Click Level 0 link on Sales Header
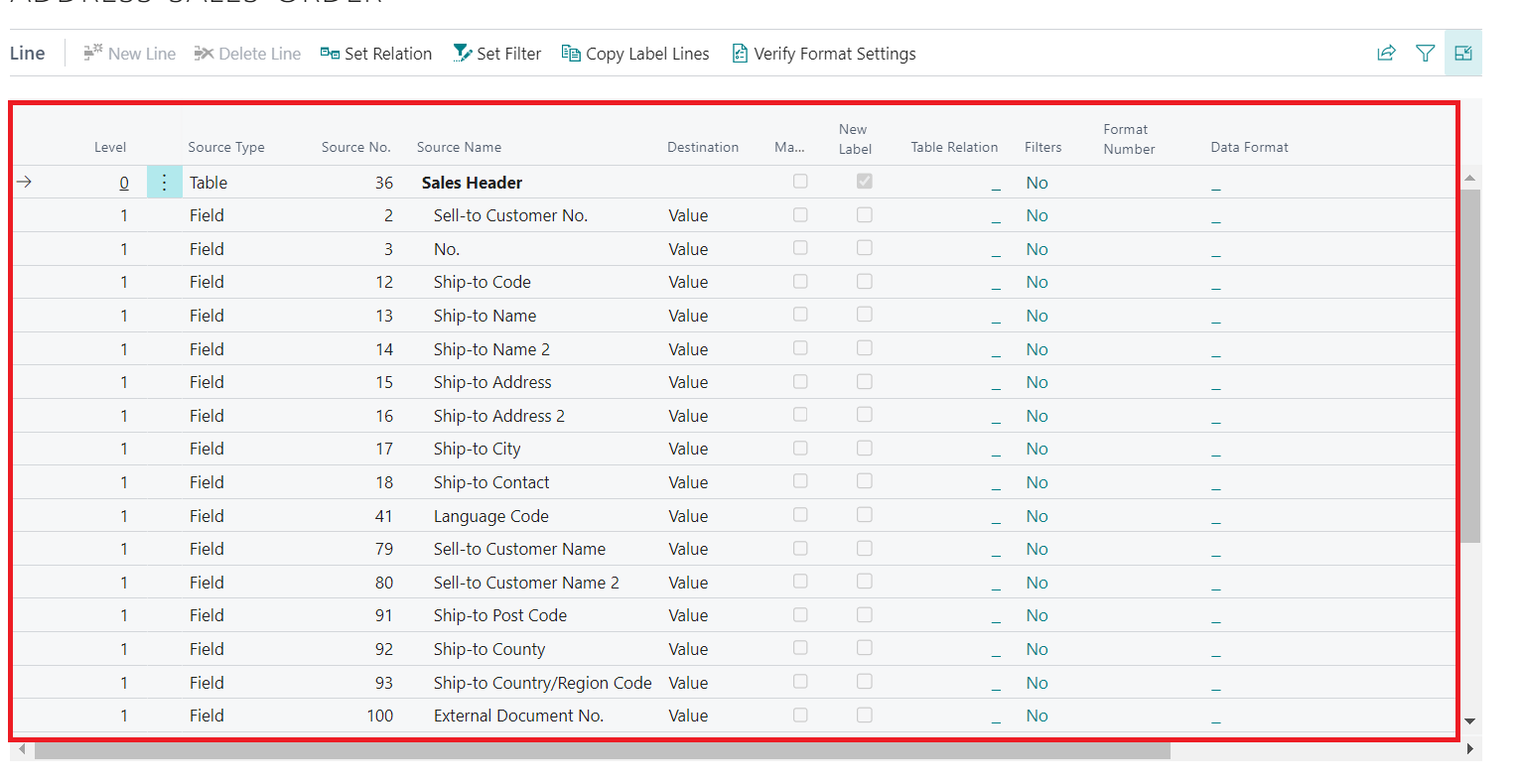This screenshot has height=784, width=1523. pos(124,183)
